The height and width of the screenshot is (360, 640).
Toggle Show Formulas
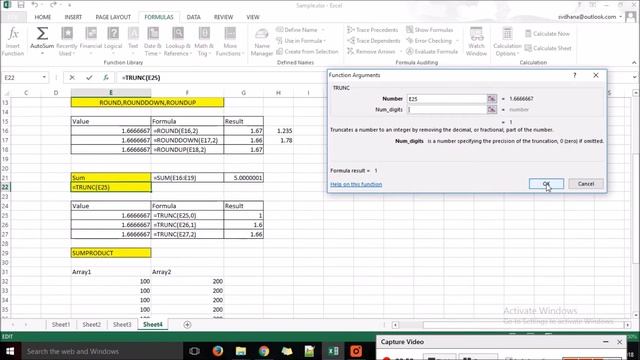[x=429, y=30]
